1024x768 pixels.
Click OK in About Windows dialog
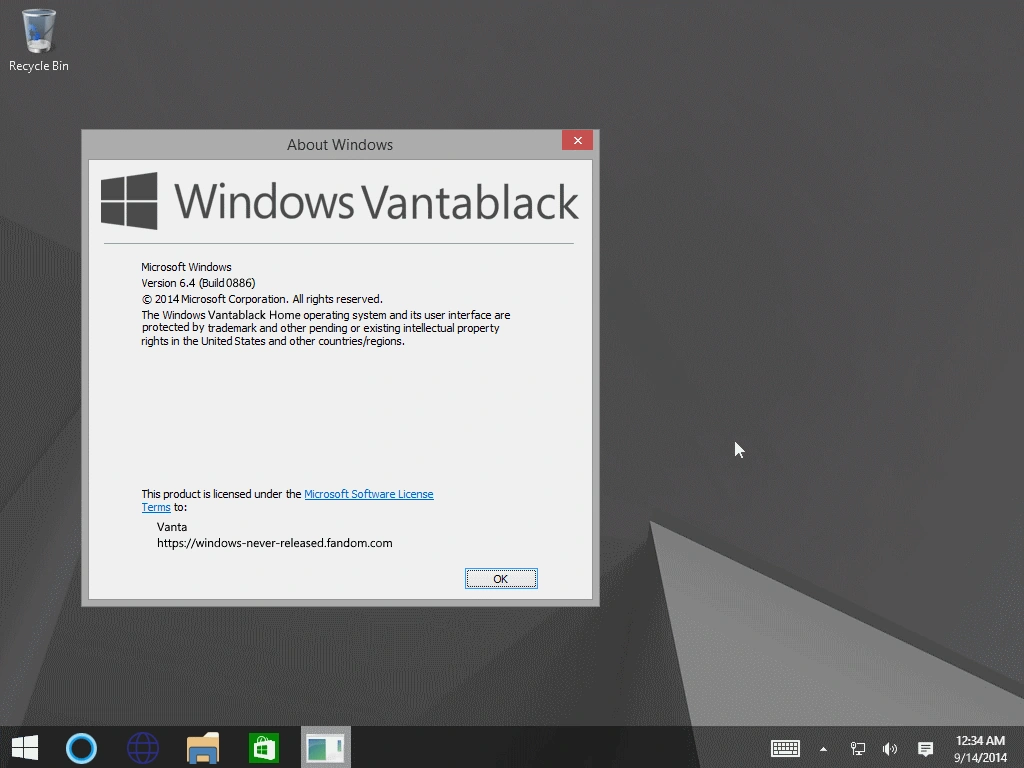(501, 579)
